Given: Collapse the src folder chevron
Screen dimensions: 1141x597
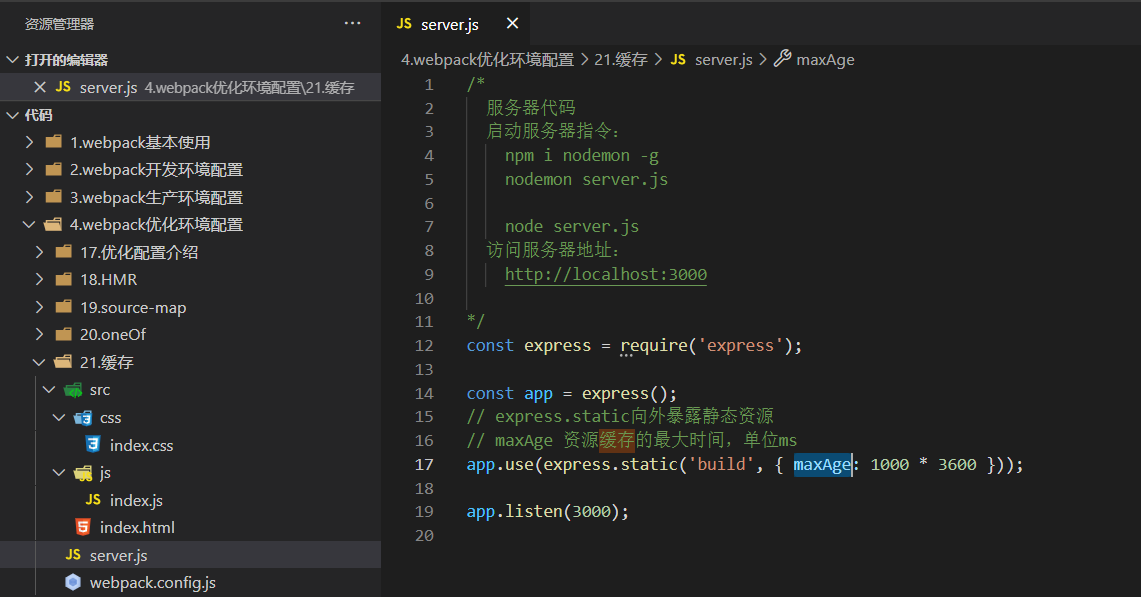Looking at the screenshot, I should (49, 390).
